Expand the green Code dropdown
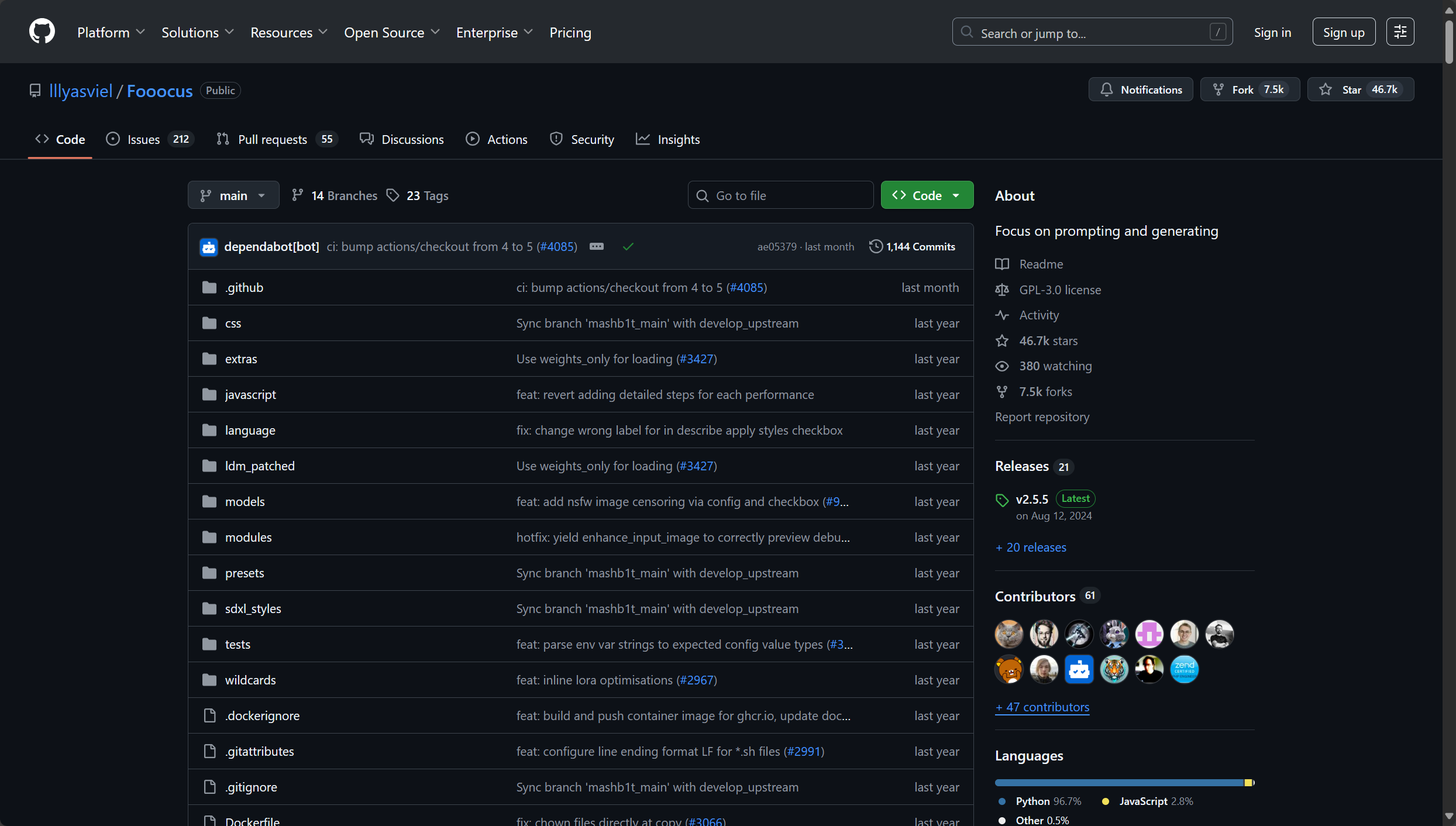 coord(927,195)
